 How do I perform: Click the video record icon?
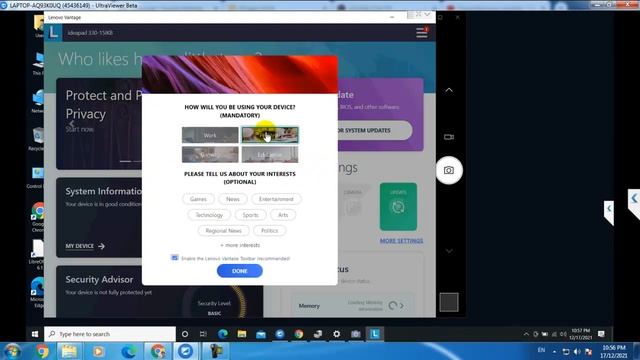click(449, 137)
